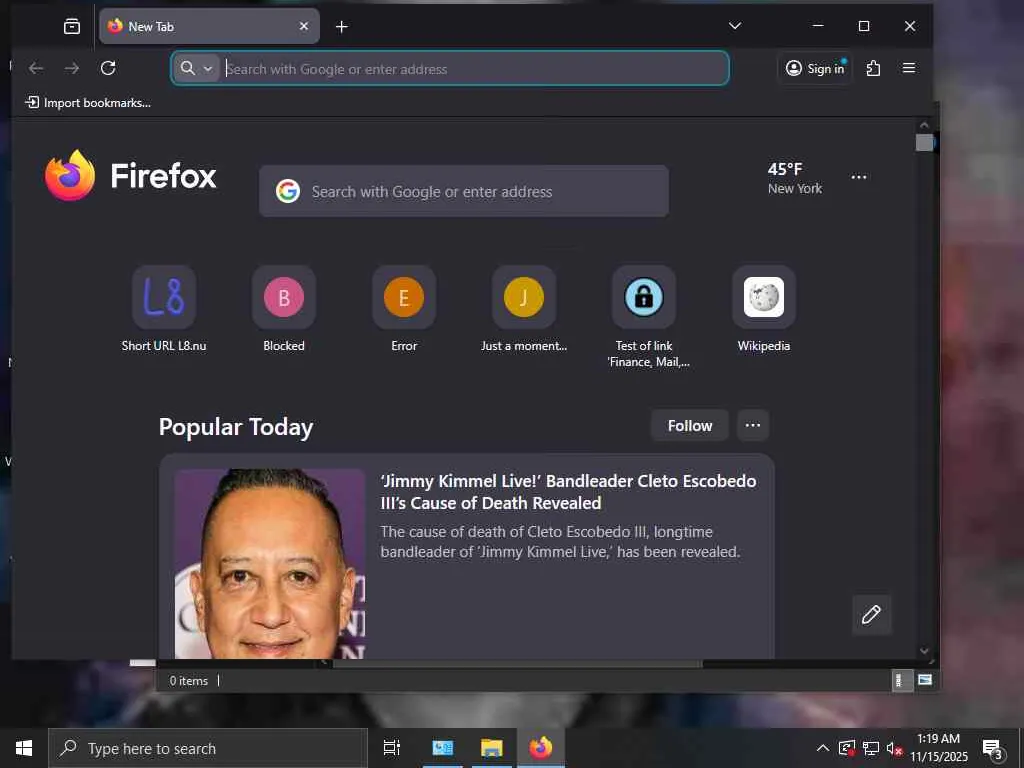Show hidden system tray icons

(823, 748)
